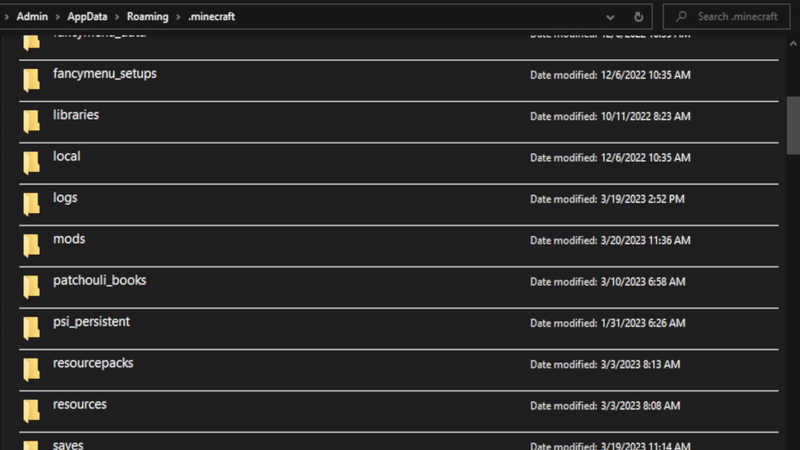Open the address bar history dropdown

[x=610, y=17]
